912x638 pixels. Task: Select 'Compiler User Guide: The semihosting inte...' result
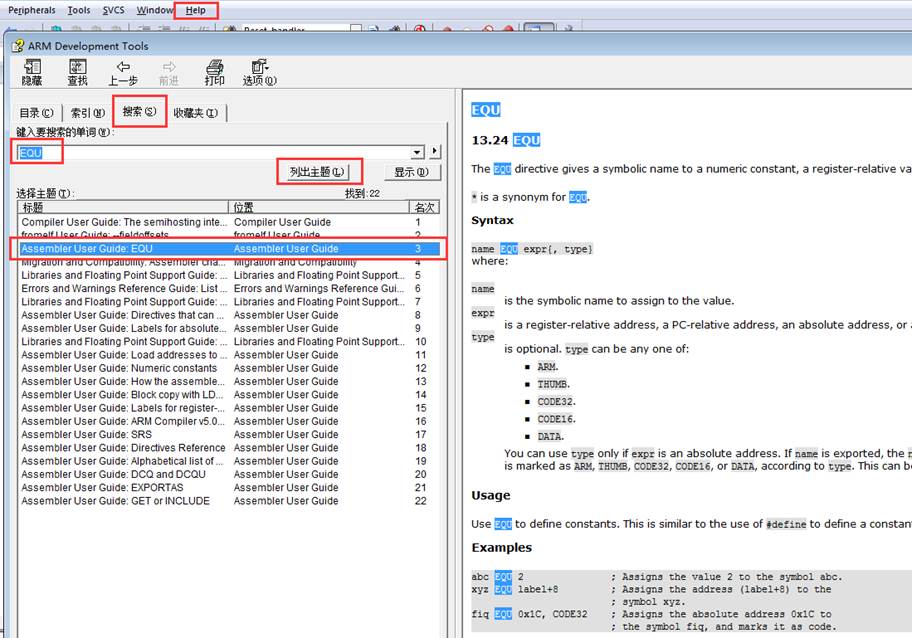point(229,222)
